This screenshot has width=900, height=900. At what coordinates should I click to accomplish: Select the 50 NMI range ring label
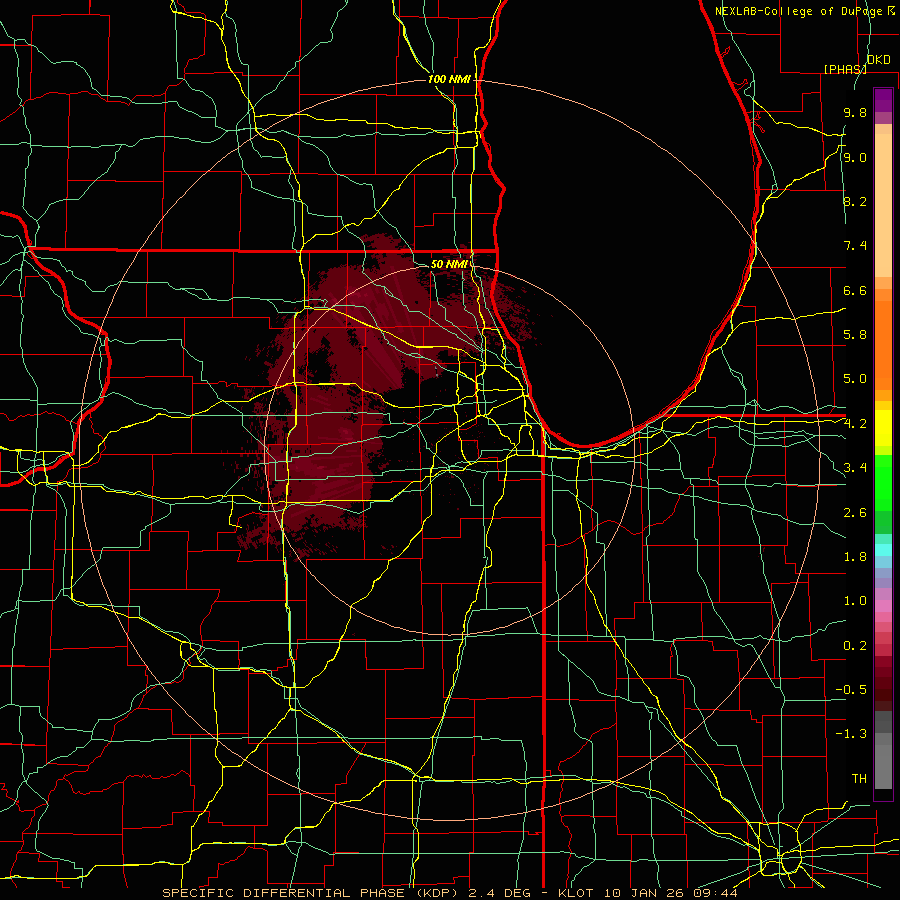pos(449,264)
